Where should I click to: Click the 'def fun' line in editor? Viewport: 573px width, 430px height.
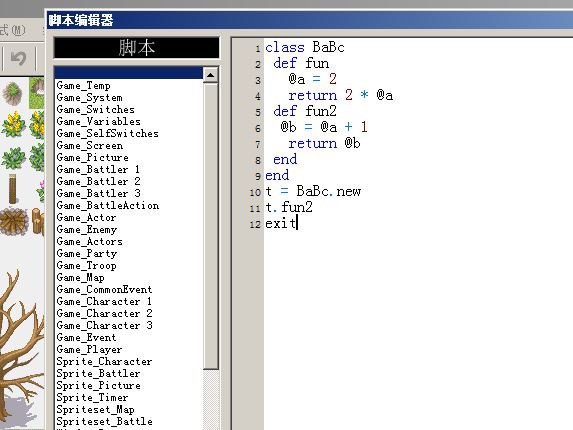[301, 64]
